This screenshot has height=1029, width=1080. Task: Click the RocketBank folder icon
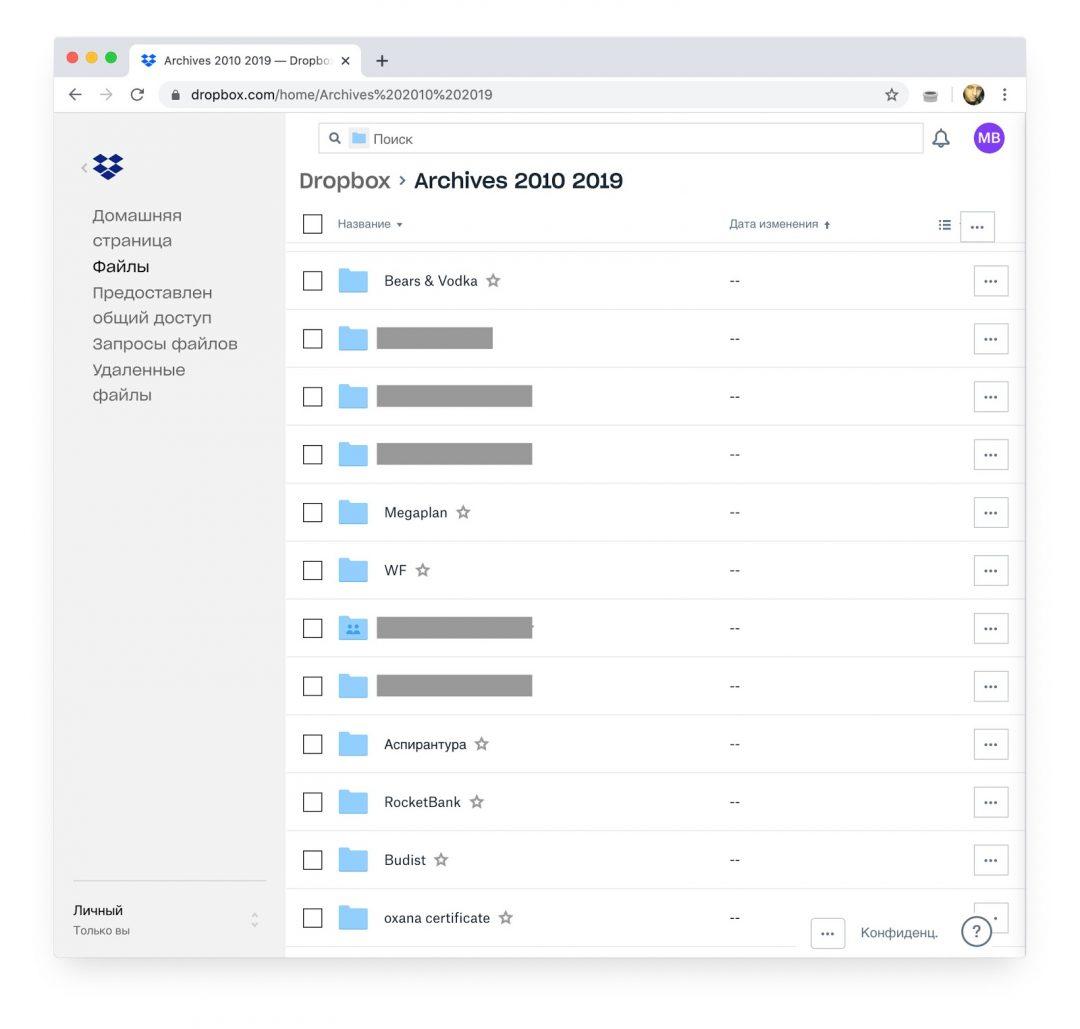point(353,802)
